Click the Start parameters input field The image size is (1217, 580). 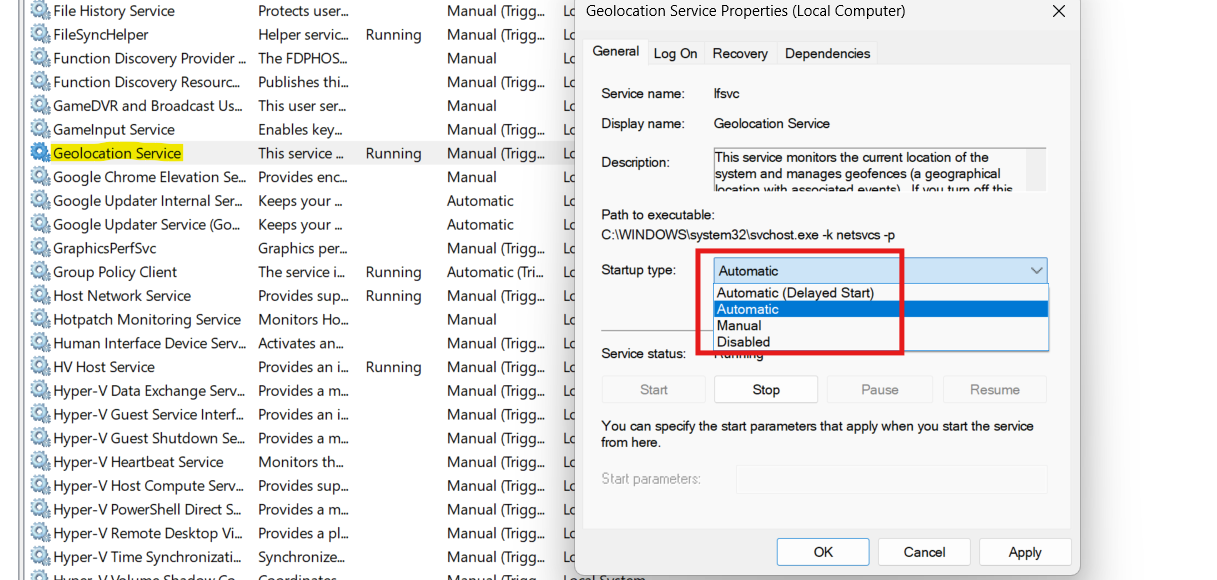point(890,479)
